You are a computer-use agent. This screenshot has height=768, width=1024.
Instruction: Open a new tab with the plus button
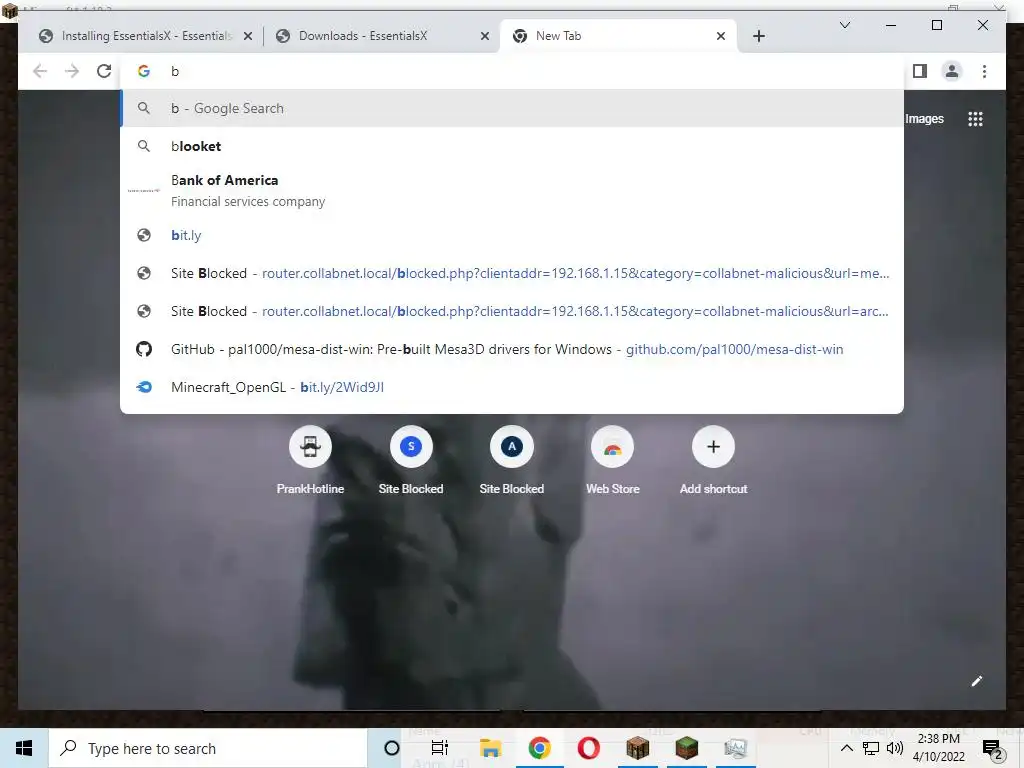(758, 36)
